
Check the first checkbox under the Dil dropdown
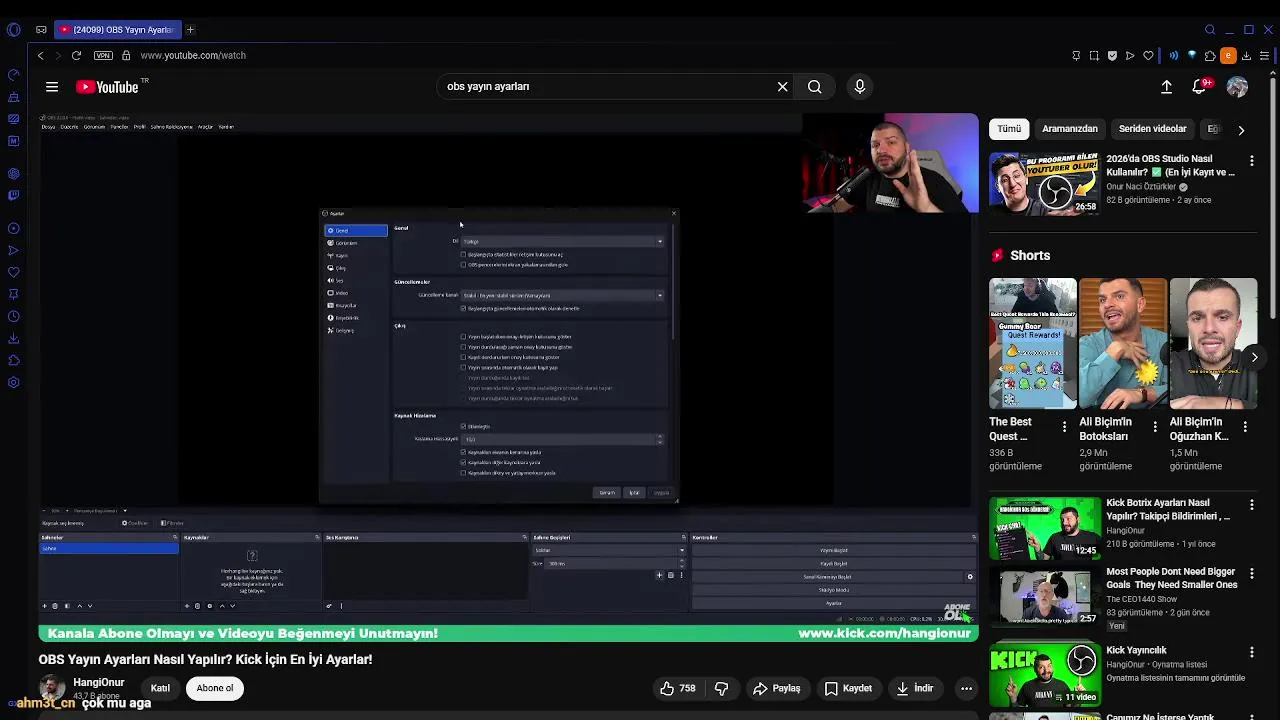463,255
